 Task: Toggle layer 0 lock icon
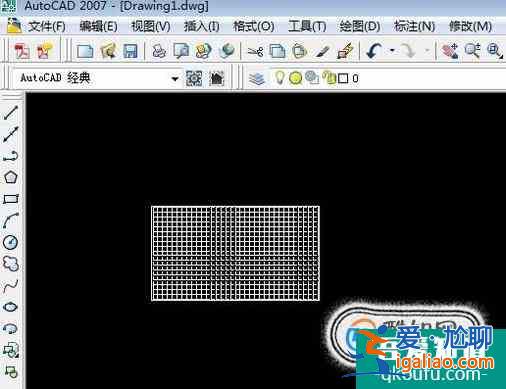pyautogui.click(x=330, y=78)
